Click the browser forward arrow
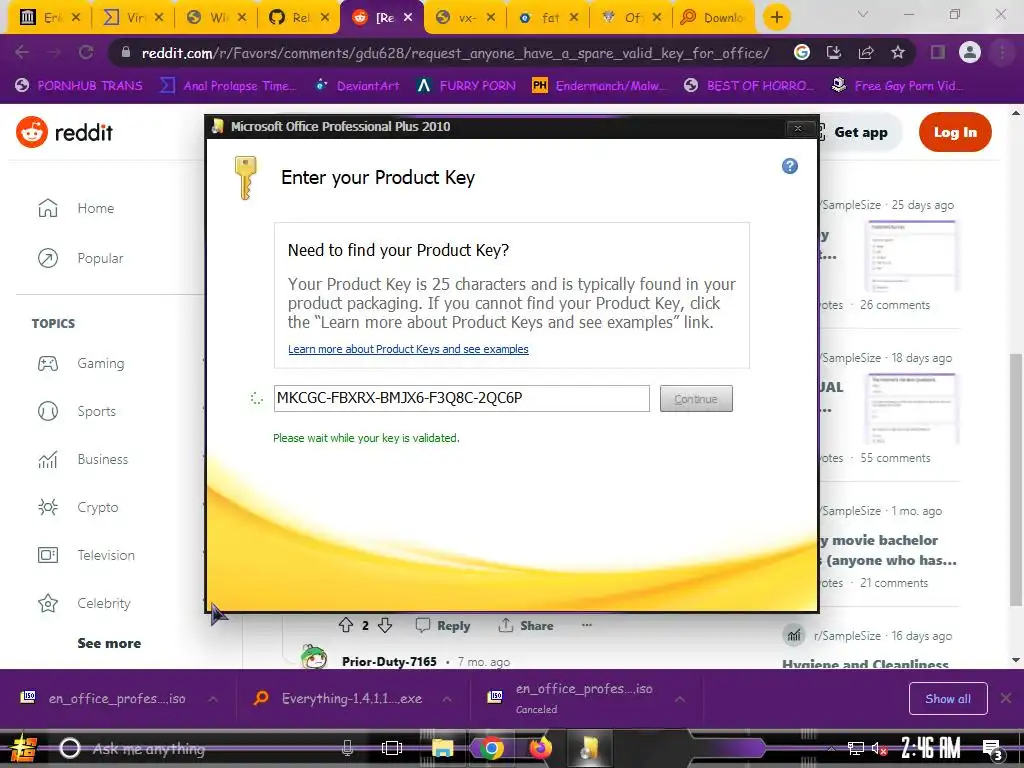This screenshot has height=768, width=1024. (x=54, y=52)
